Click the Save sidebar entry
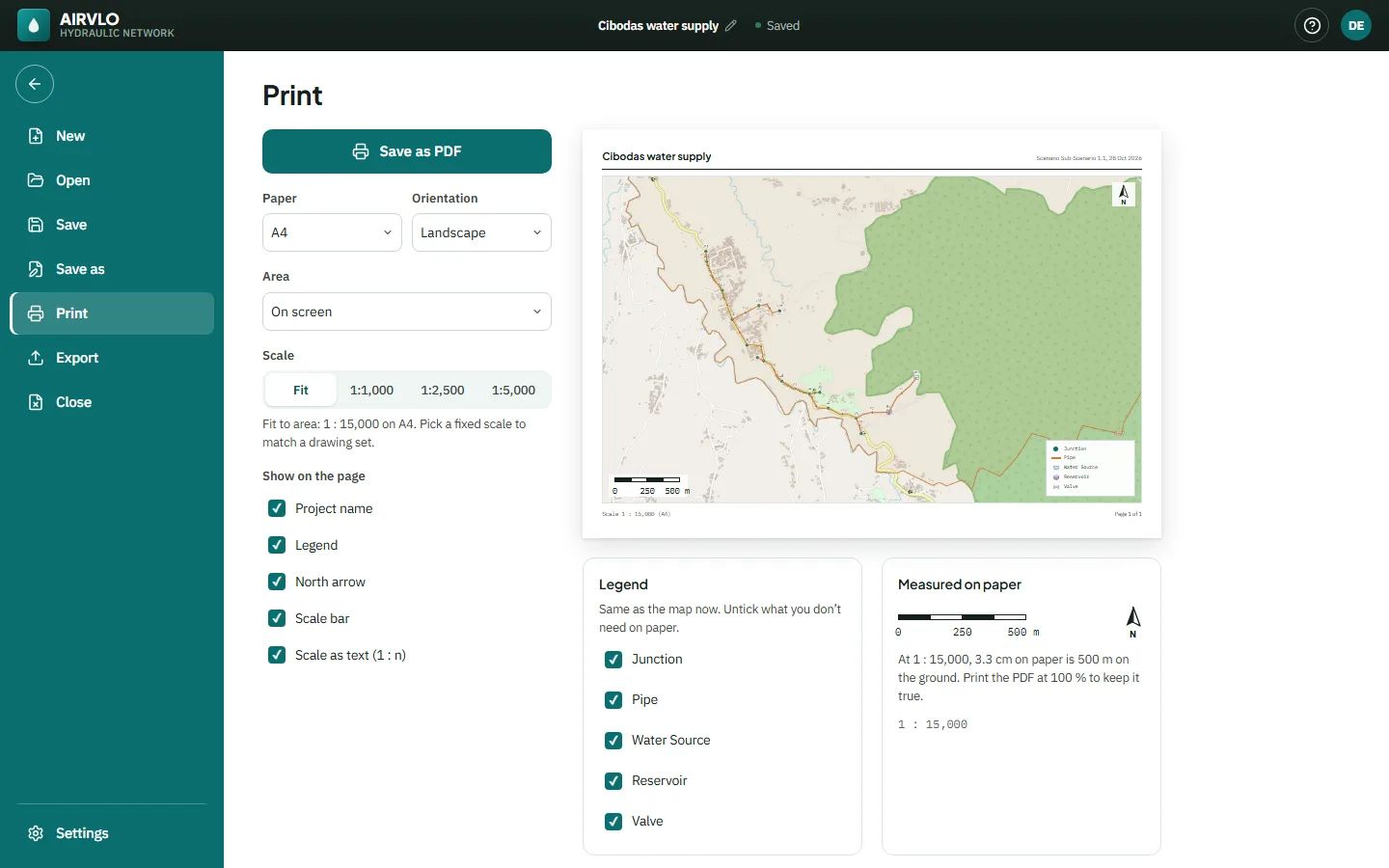Viewport: 1389px width, 868px height. pos(112,225)
